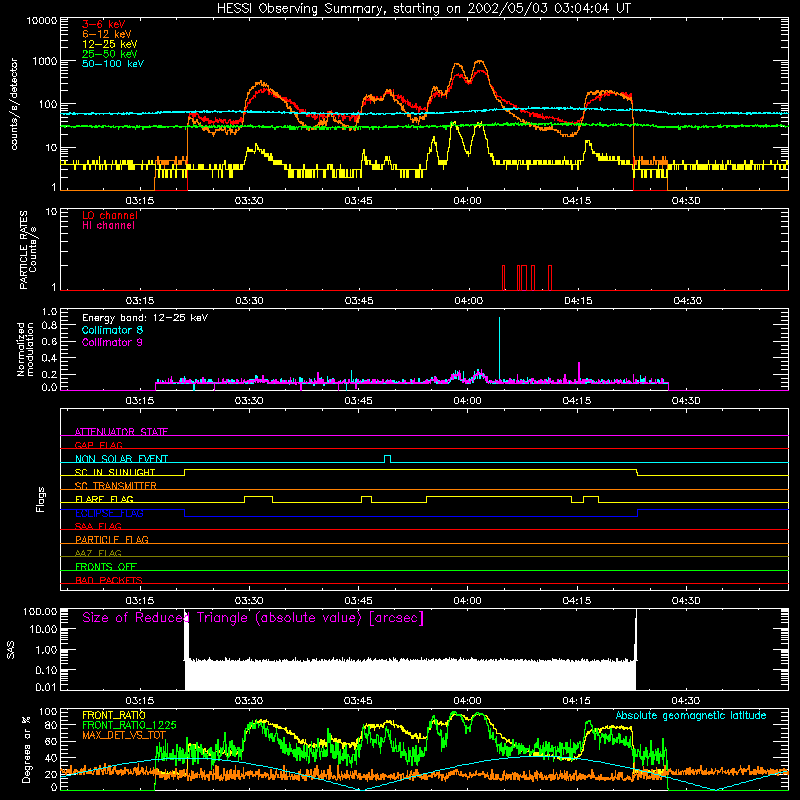Viewport: 800px width, 800px height.
Task: Click the 'Collimator 8' legend text
Action: coord(112,330)
